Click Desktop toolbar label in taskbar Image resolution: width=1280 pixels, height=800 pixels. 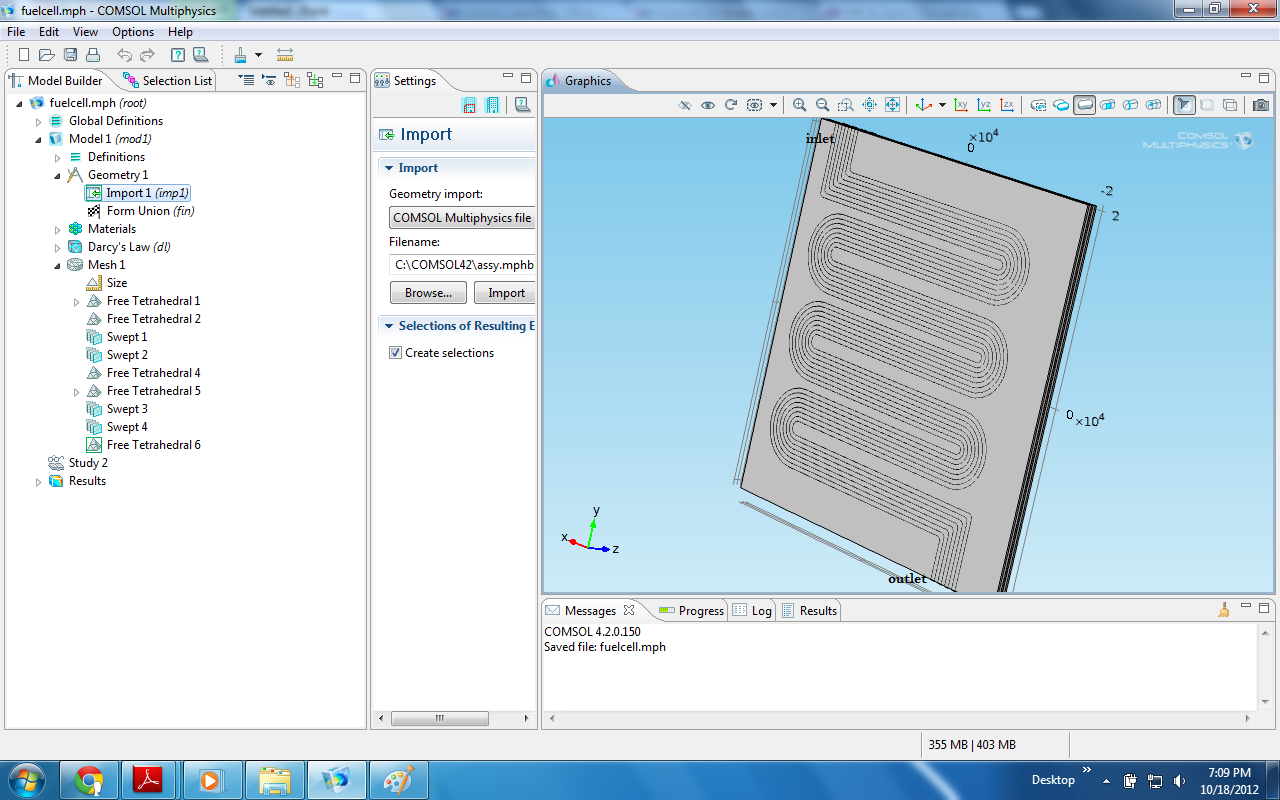pyautogui.click(x=1053, y=779)
